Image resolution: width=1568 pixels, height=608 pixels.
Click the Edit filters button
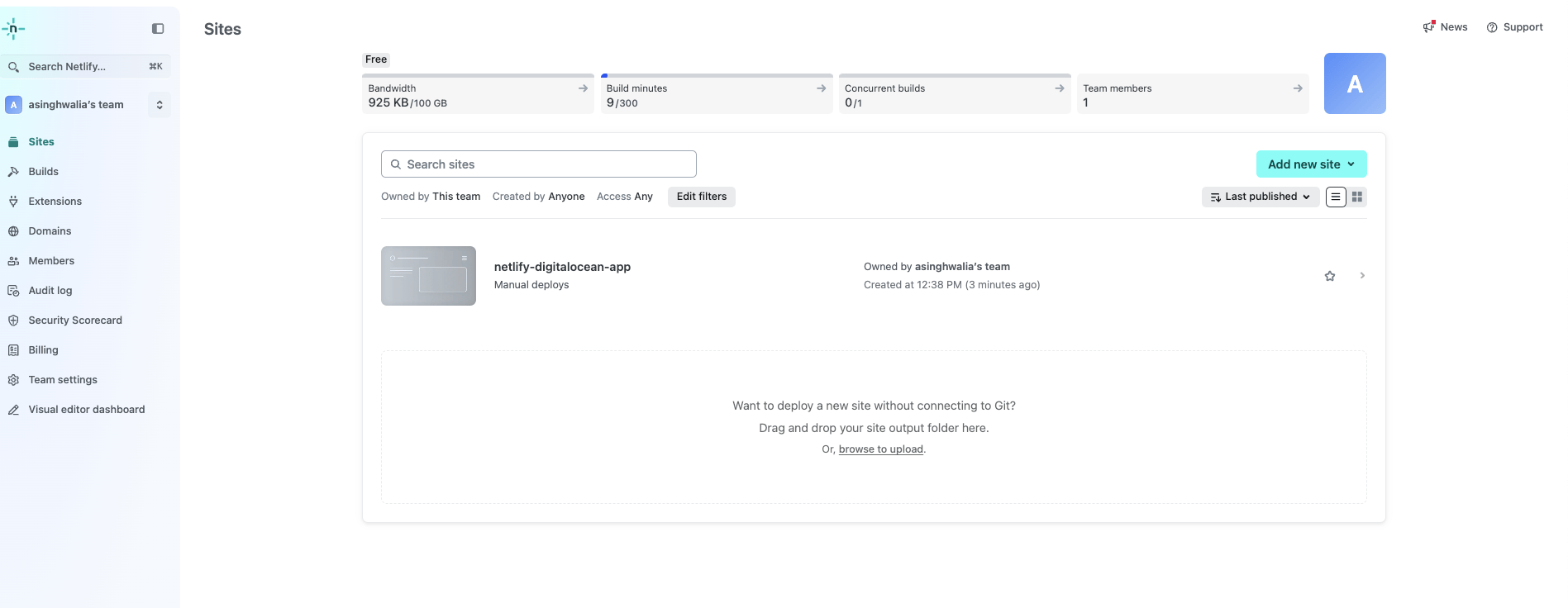[702, 197]
